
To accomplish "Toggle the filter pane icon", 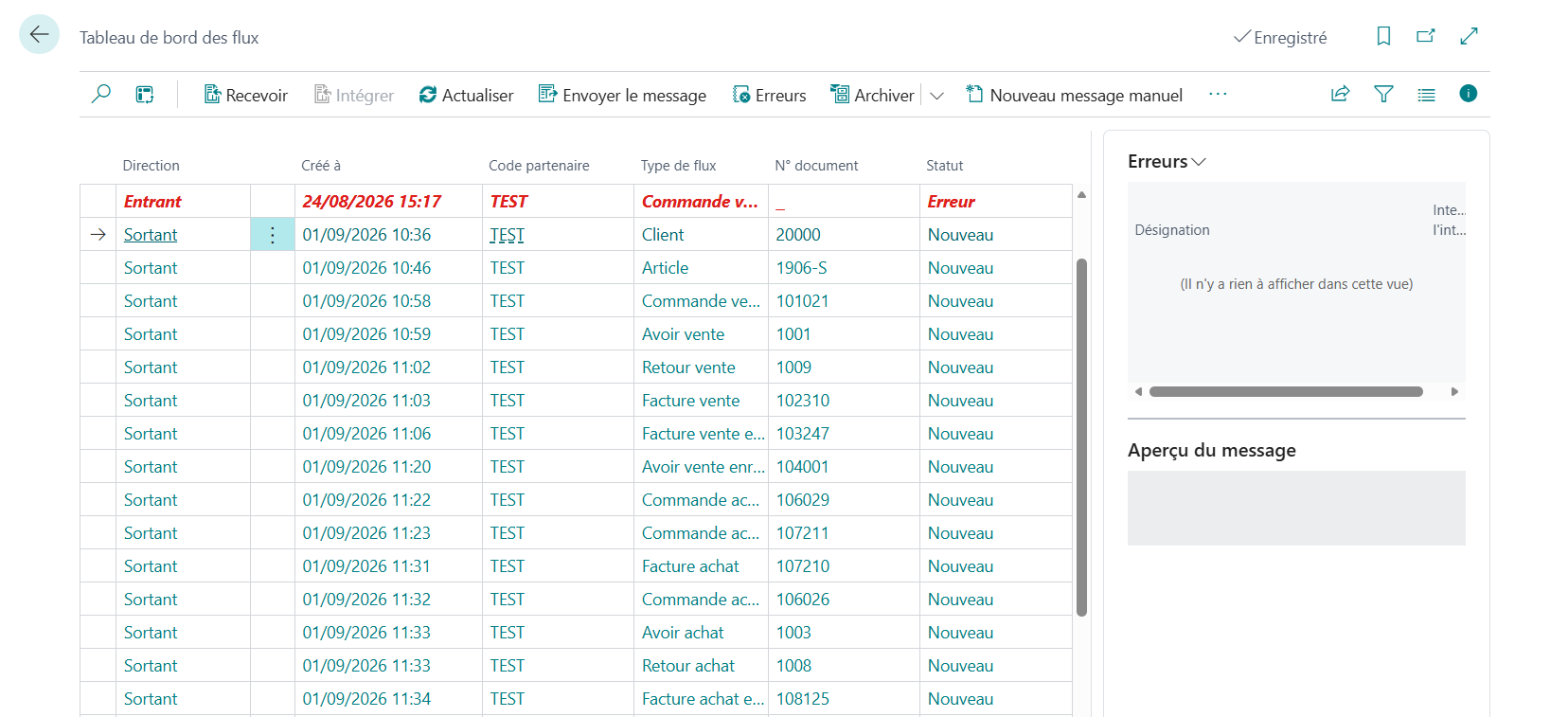I will click(x=1383, y=94).
